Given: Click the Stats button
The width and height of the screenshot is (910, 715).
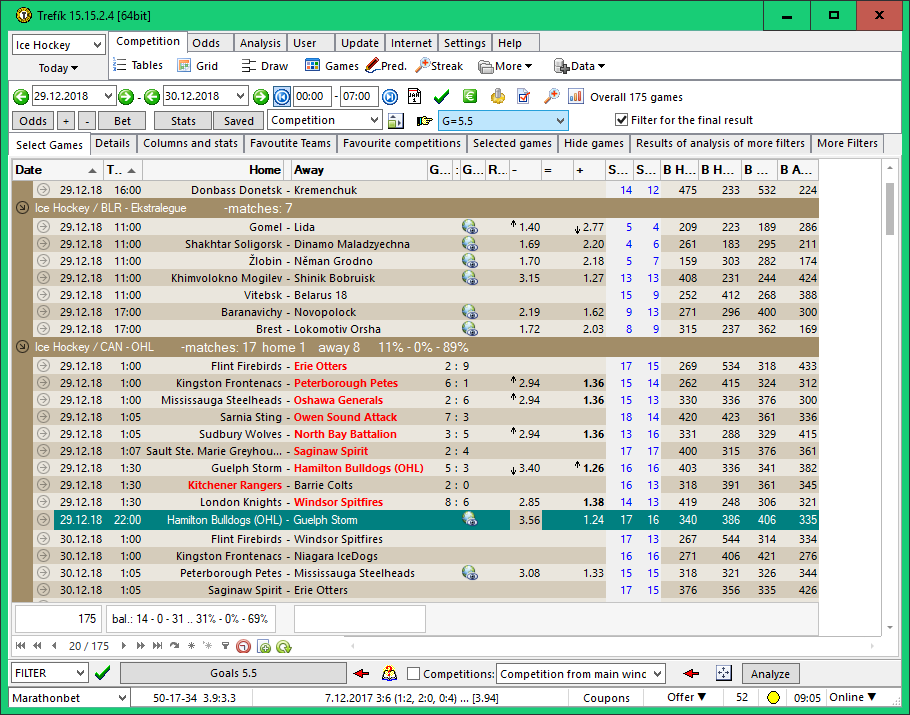Looking at the screenshot, I should point(183,120).
